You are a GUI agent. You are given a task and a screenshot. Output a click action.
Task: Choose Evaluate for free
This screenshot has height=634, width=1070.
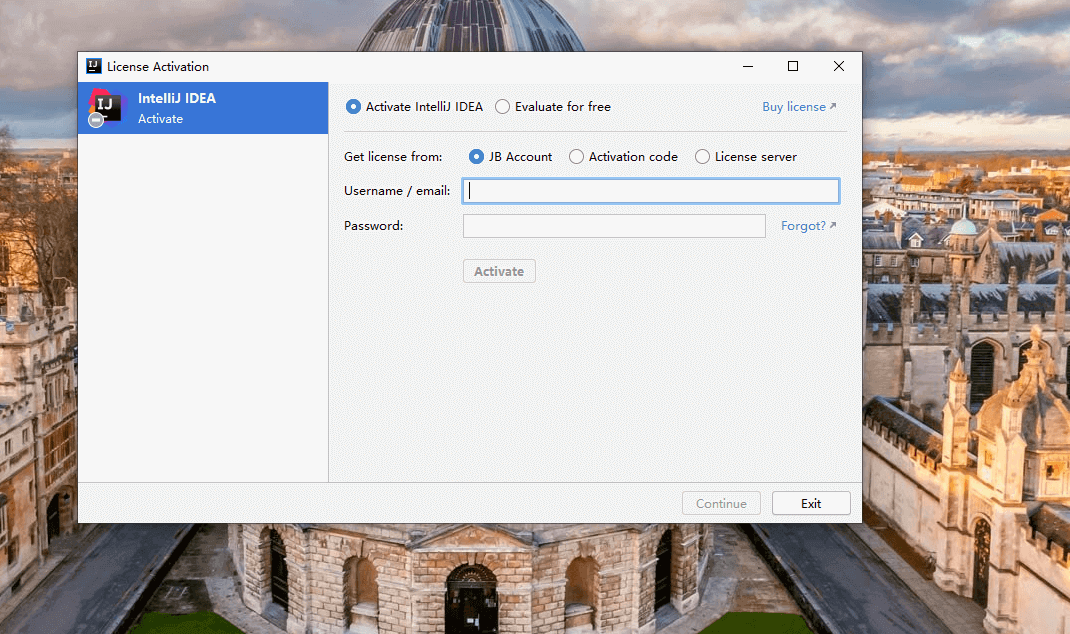point(502,107)
